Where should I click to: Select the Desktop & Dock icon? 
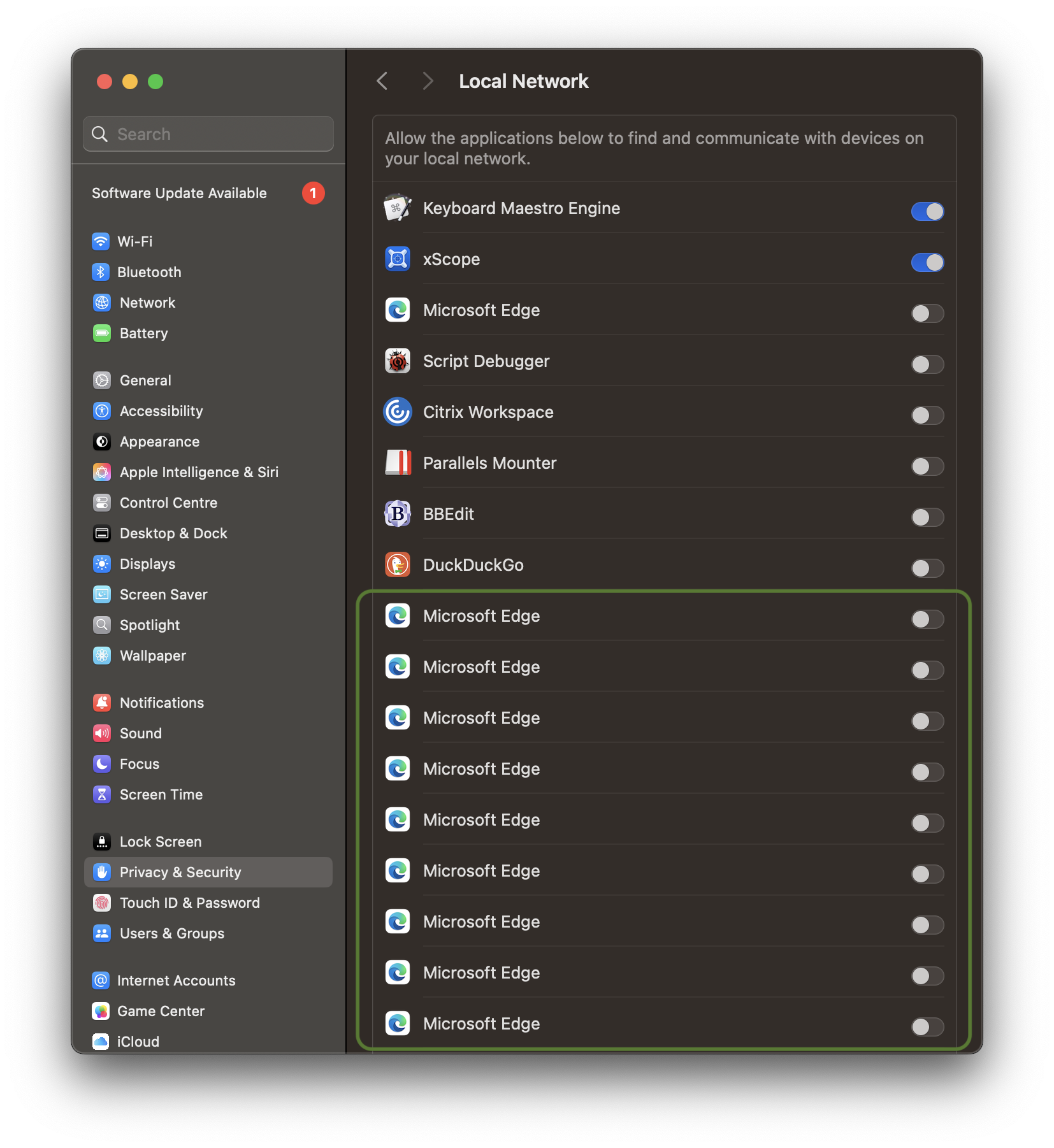click(102, 533)
